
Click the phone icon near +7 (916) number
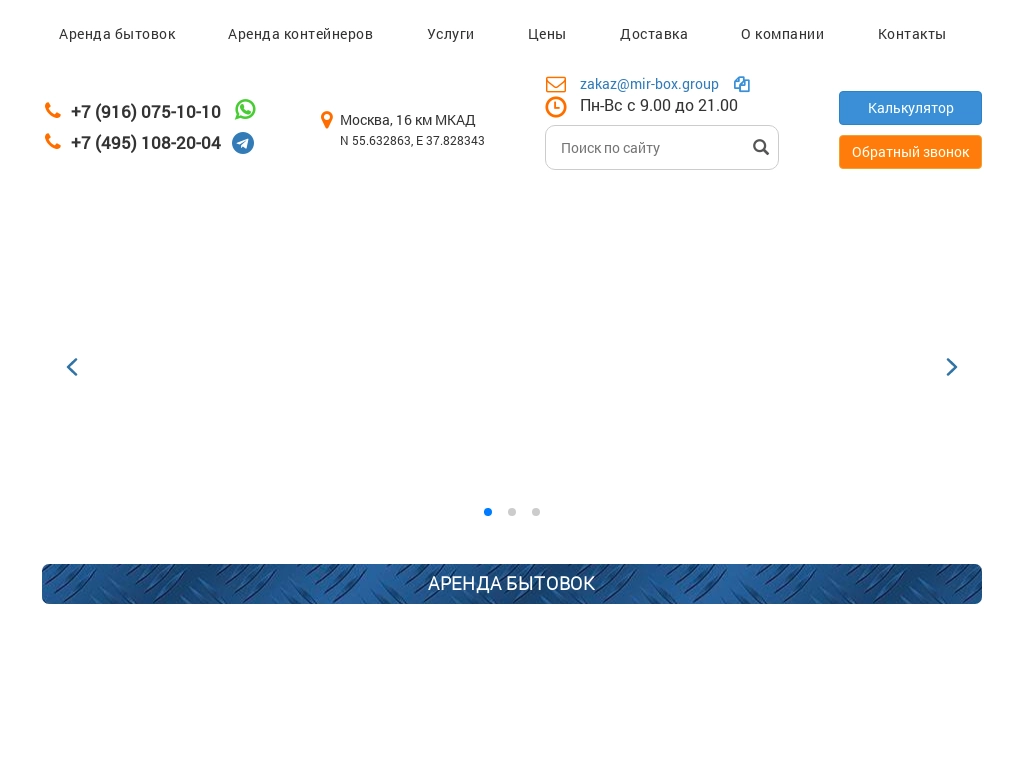click(53, 110)
